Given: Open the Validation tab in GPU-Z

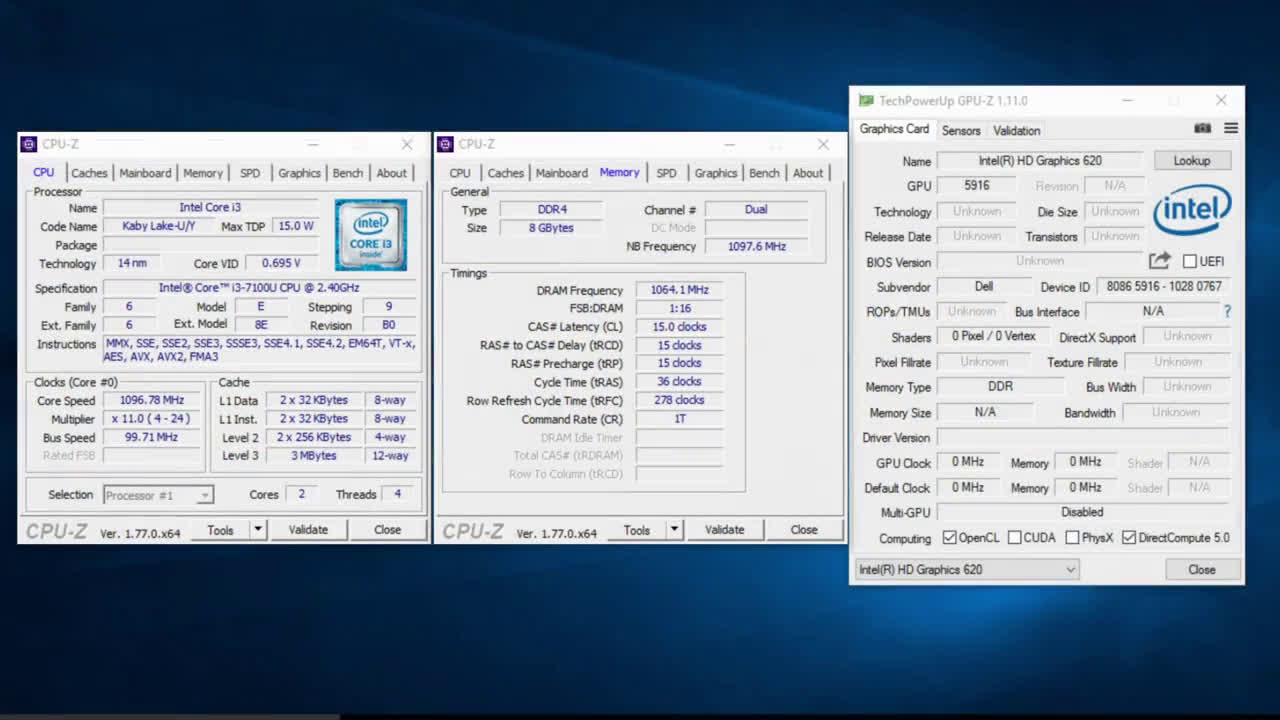Looking at the screenshot, I should click(x=1016, y=131).
